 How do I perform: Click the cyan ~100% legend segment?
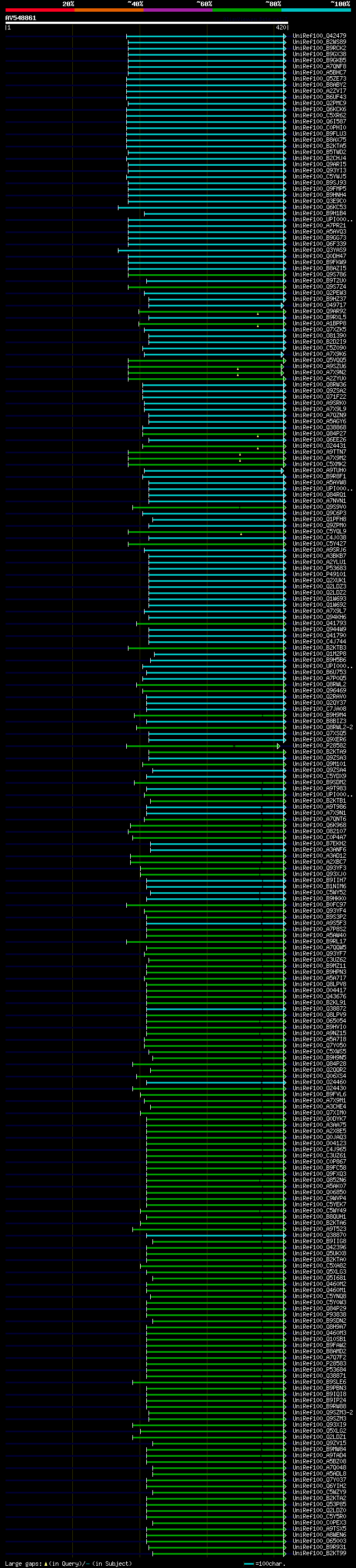pyautogui.click(x=317, y=10)
